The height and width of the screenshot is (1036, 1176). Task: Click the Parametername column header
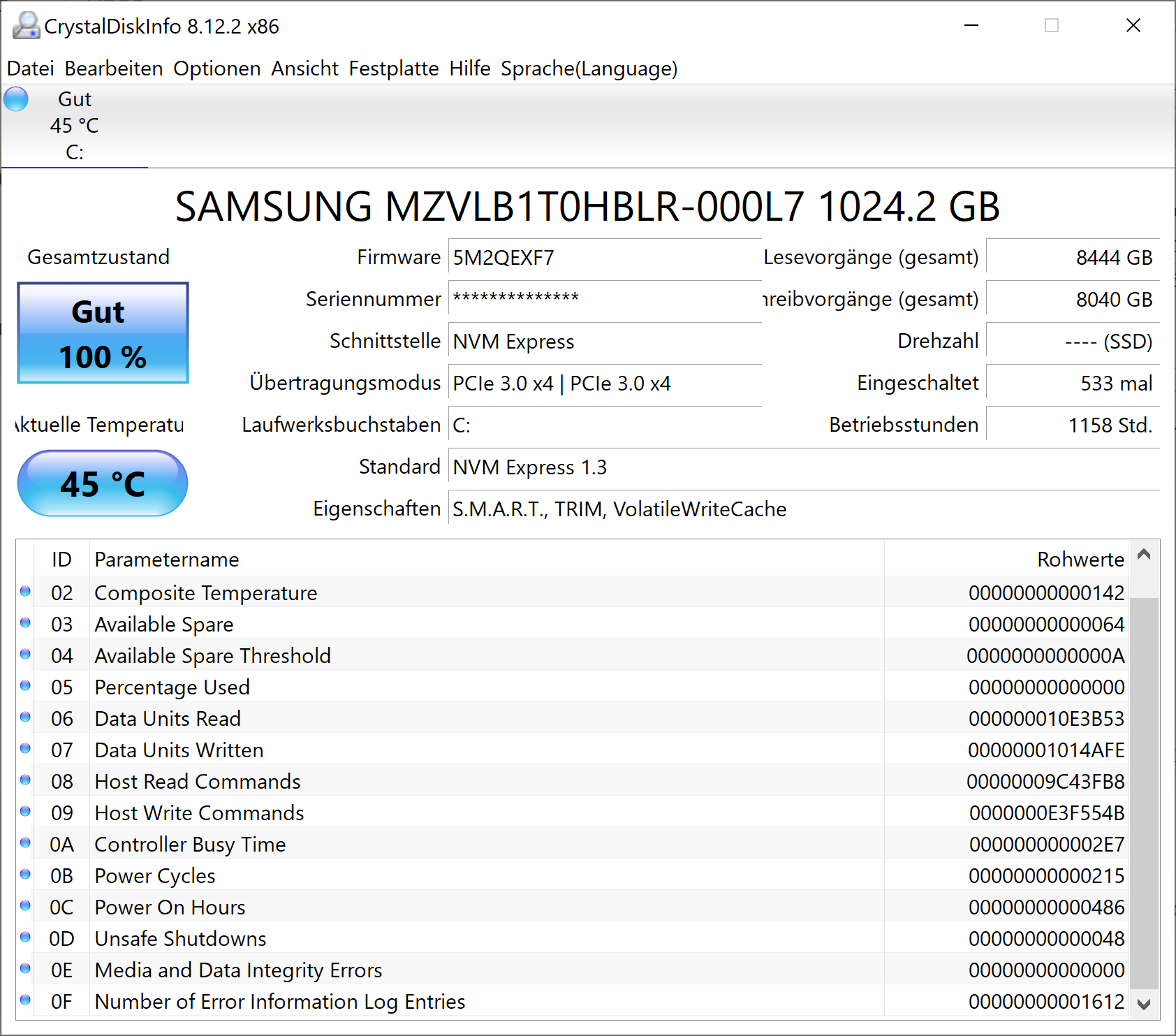click(487, 560)
